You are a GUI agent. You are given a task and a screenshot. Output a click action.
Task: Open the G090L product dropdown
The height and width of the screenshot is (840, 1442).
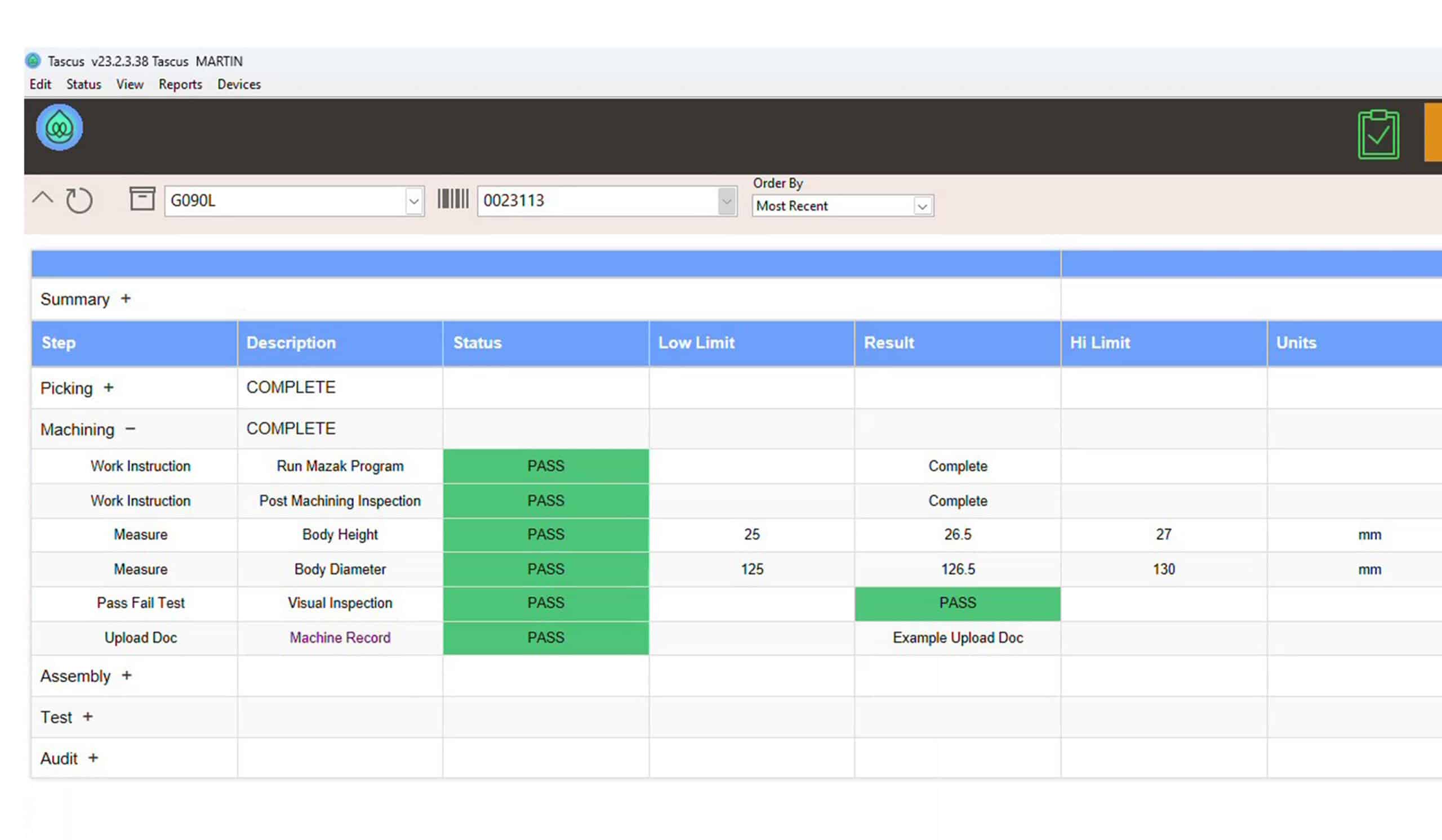(413, 202)
